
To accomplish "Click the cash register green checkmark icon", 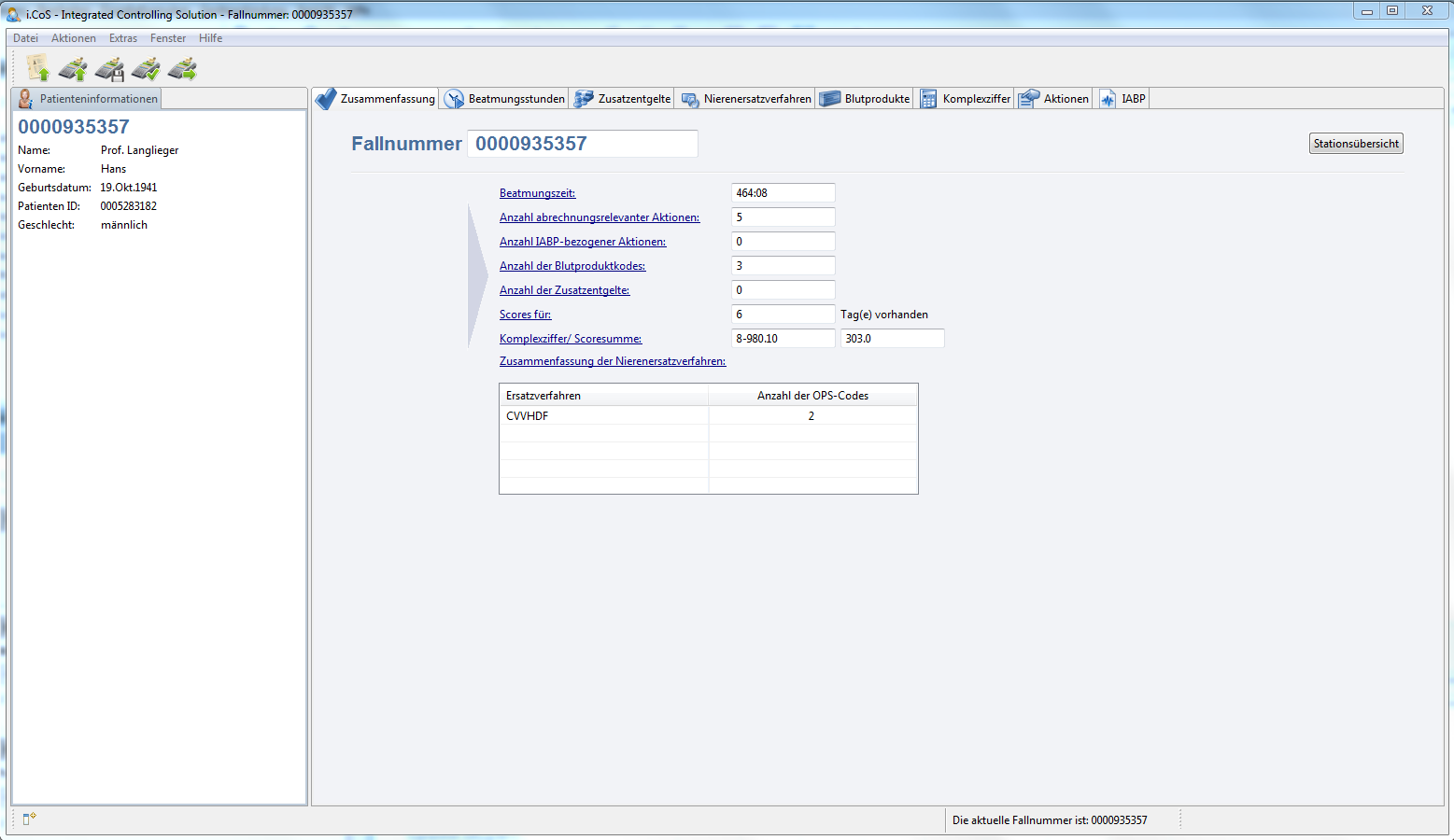I will coord(146,69).
